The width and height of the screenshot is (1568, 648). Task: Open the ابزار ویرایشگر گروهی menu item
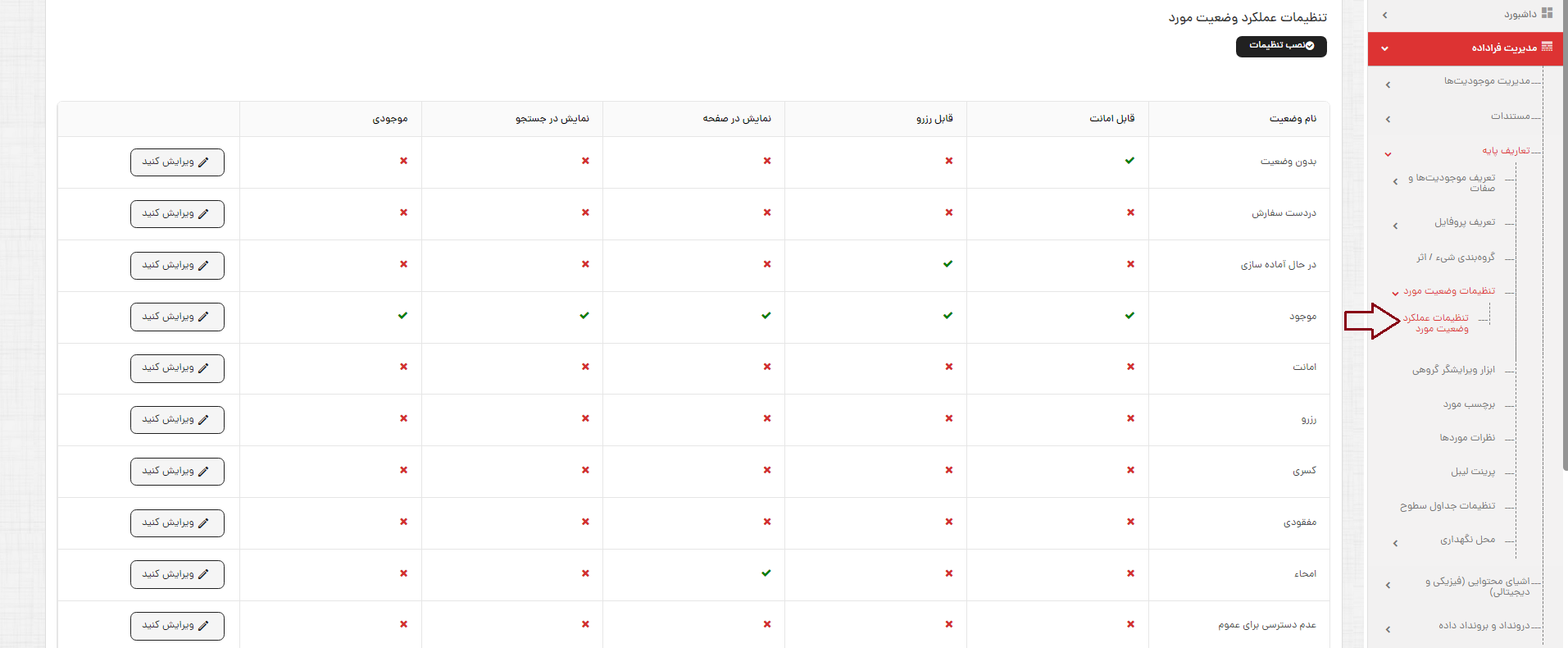[x=1453, y=370]
